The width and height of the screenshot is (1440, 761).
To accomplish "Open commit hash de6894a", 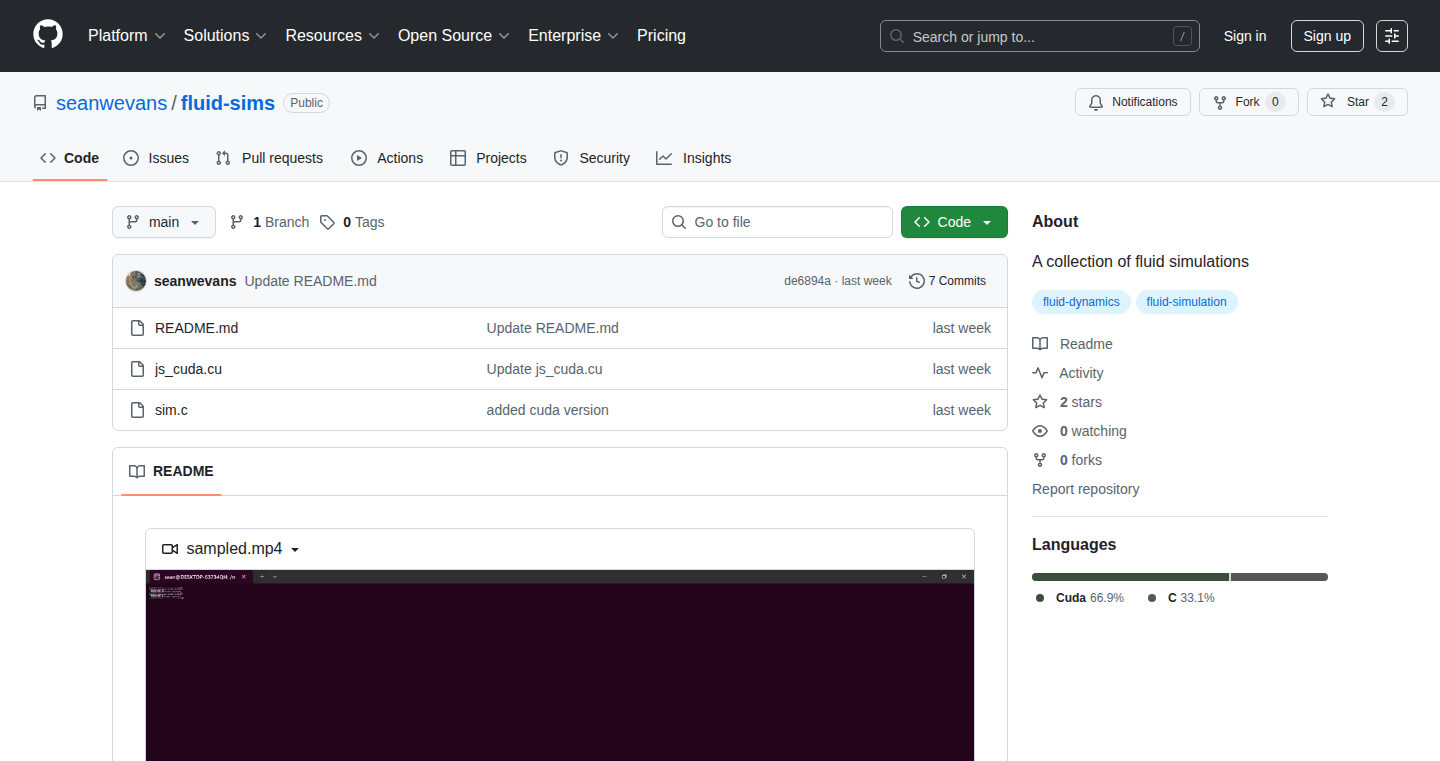I will (807, 281).
